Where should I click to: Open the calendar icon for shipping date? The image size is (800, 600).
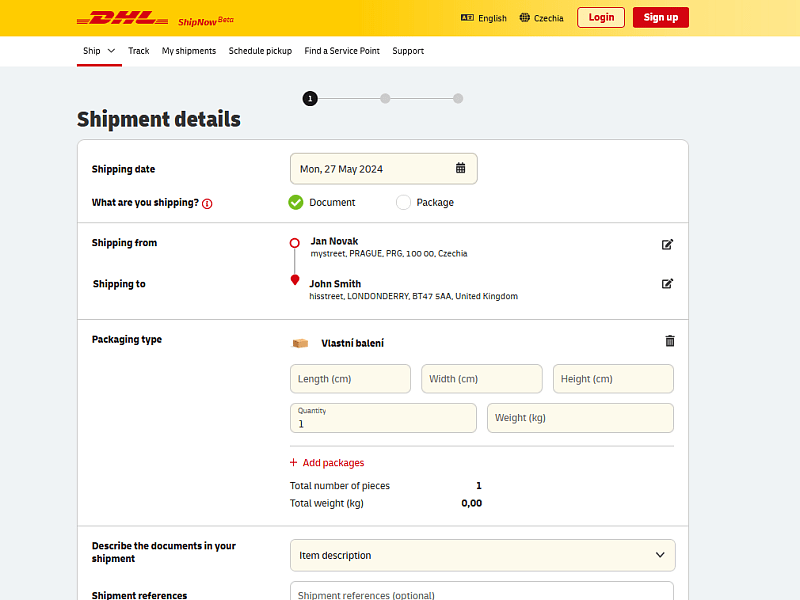pos(461,168)
